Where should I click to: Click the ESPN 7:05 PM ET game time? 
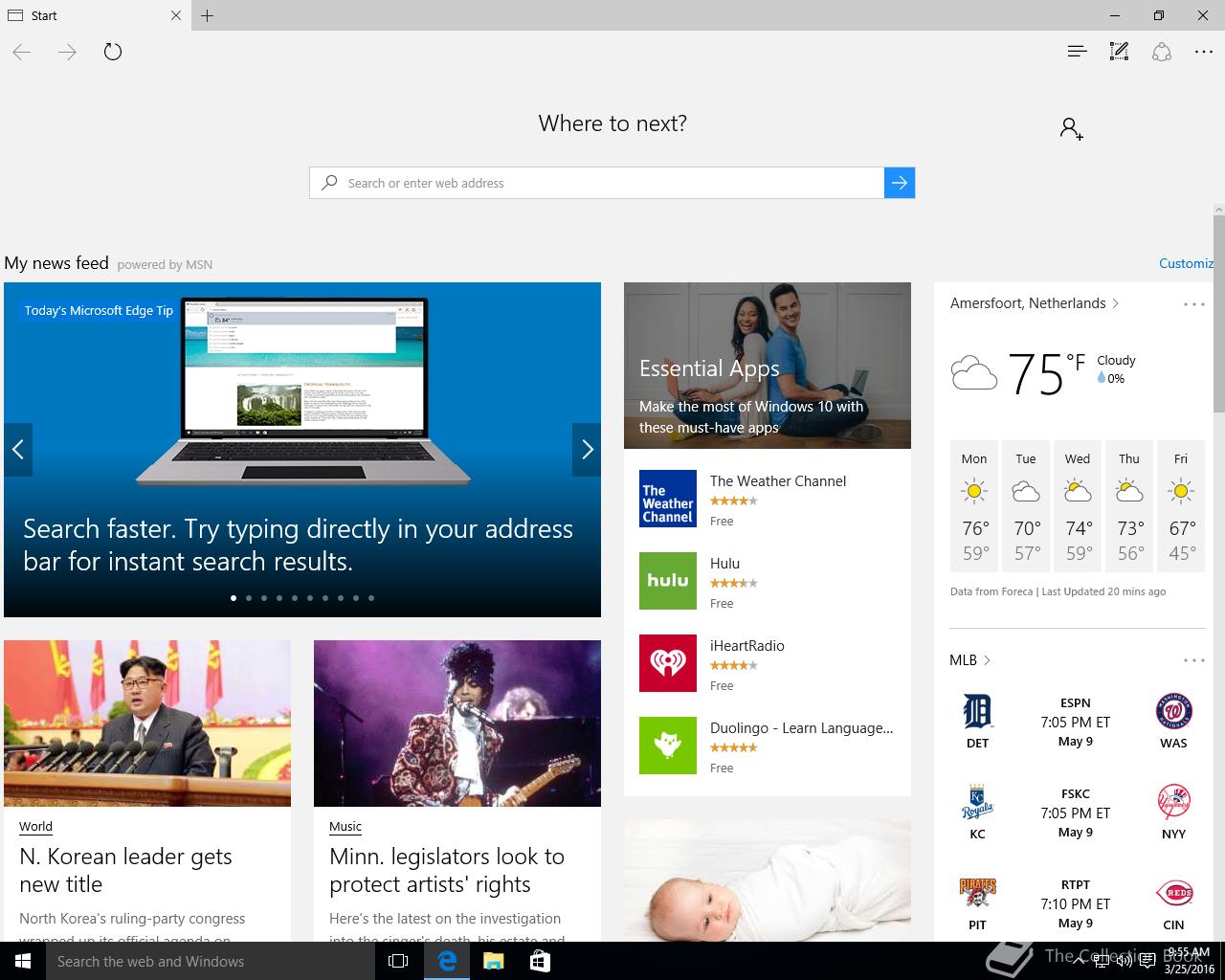point(1076,723)
